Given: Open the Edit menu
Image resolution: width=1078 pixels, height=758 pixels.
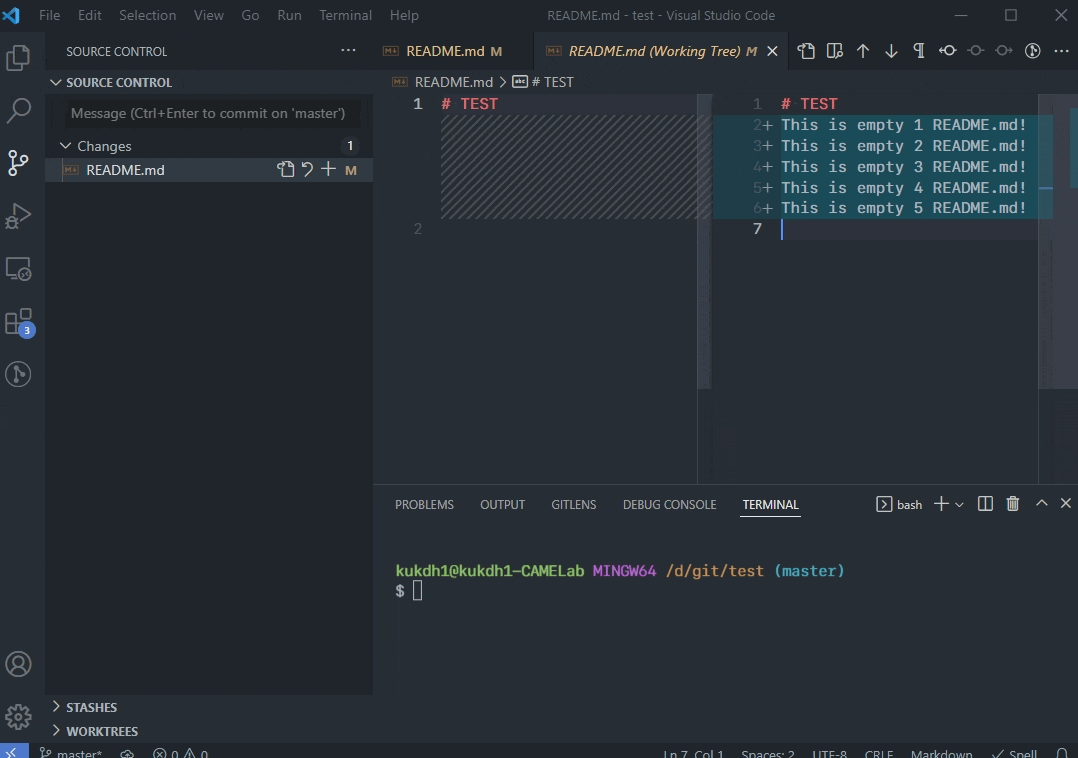Looking at the screenshot, I should pos(89,15).
